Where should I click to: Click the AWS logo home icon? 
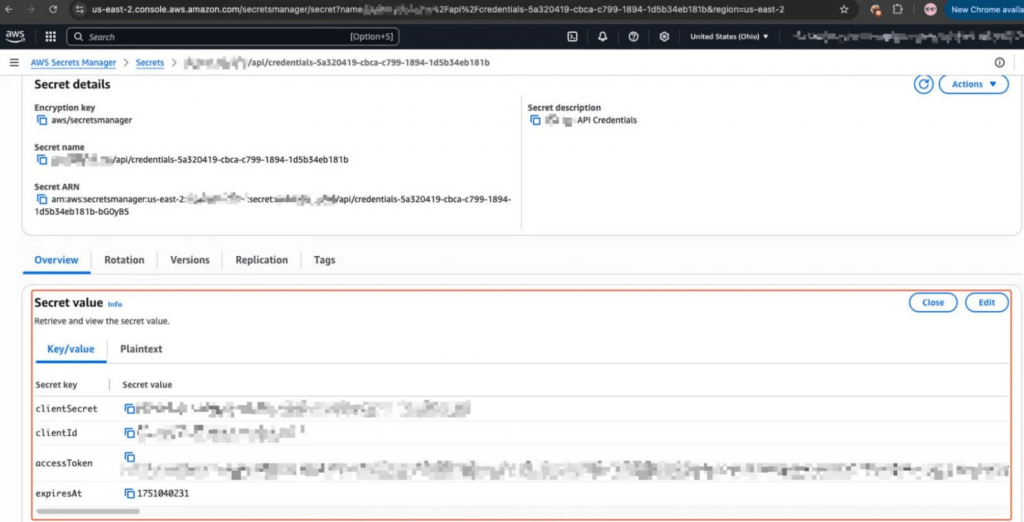(15, 36)
